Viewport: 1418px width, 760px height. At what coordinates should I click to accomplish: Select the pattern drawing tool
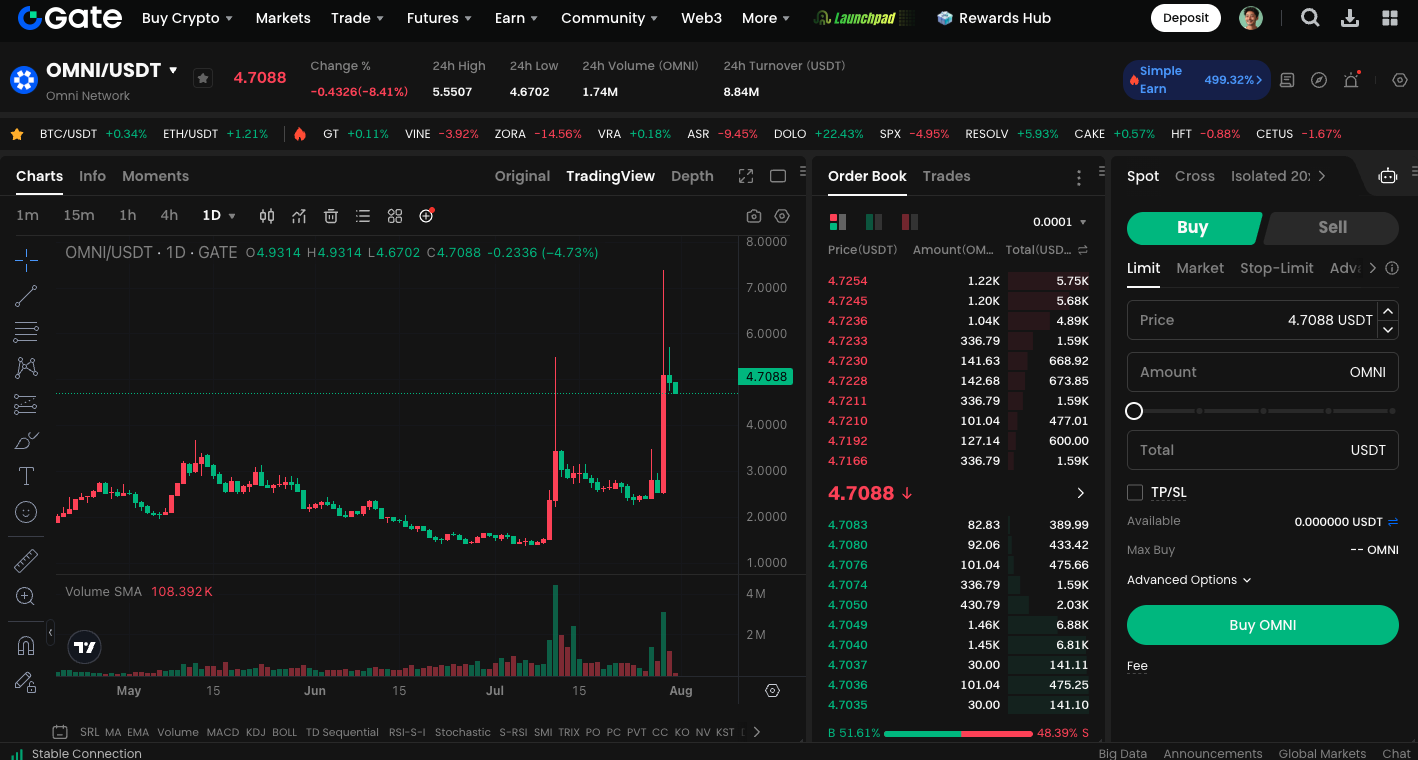(x=26, y=368)
